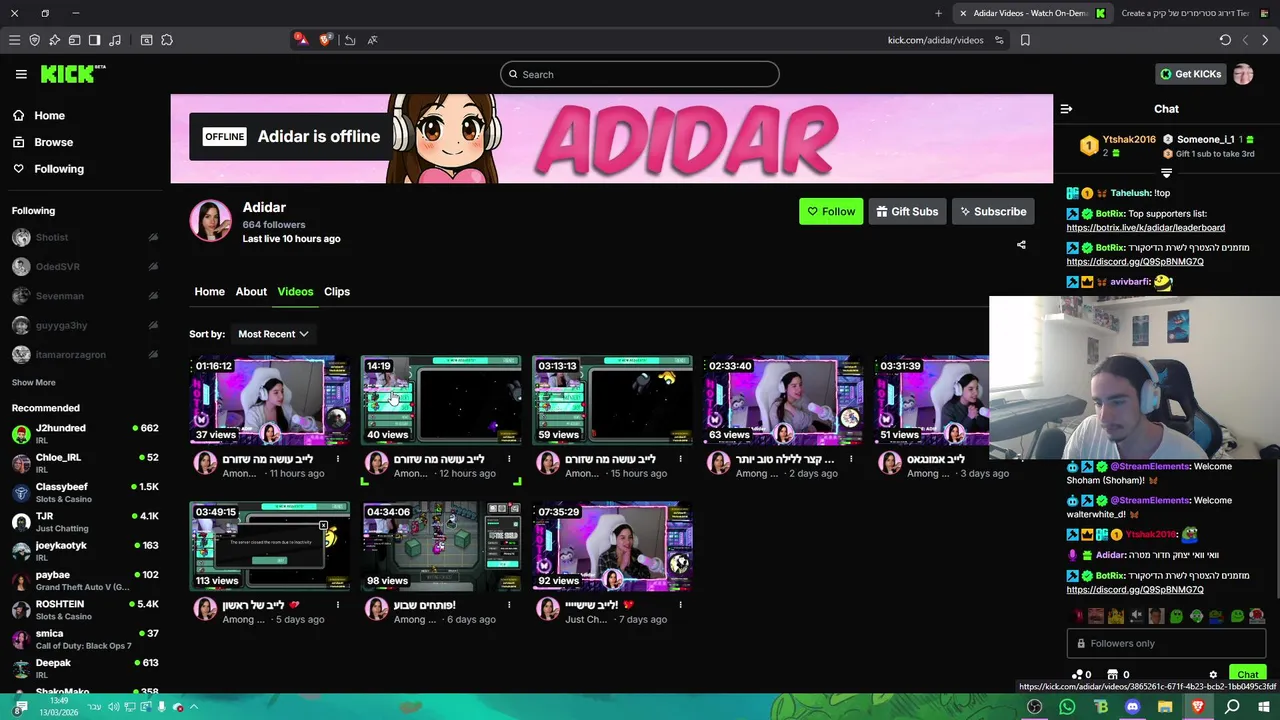Click the browser translate page icon
The width and height of the screenshot is (1280, 720).
coord(372,40)
